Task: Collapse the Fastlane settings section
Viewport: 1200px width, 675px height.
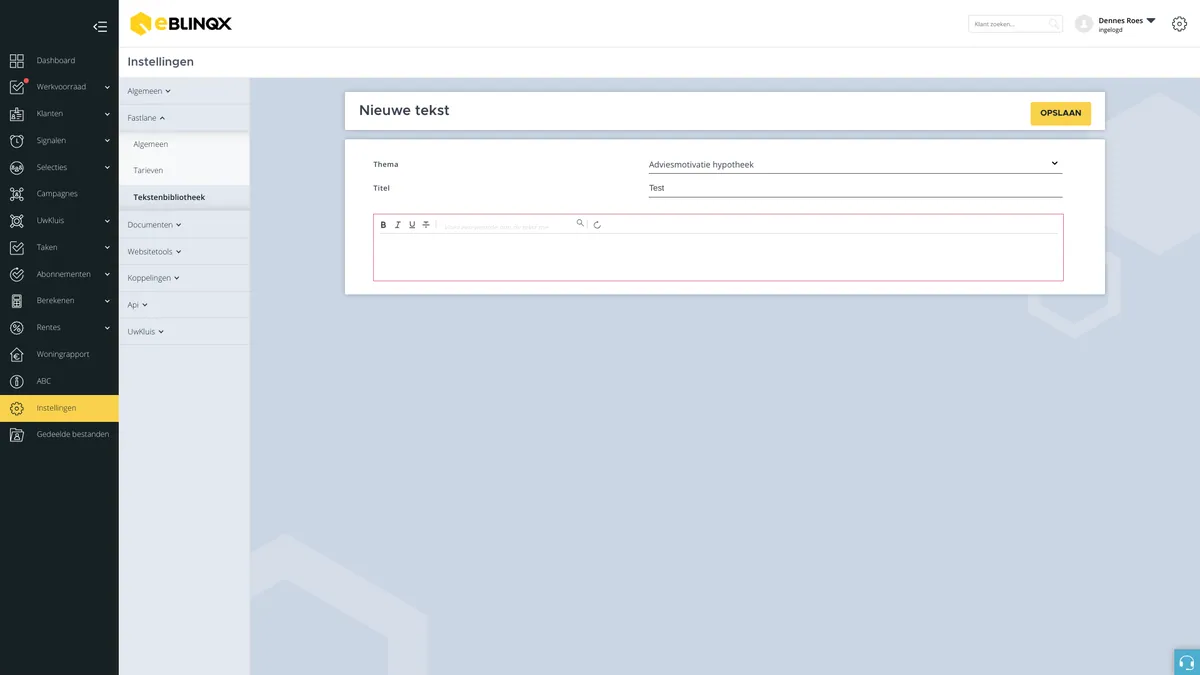Action: [x=146, y=118]
